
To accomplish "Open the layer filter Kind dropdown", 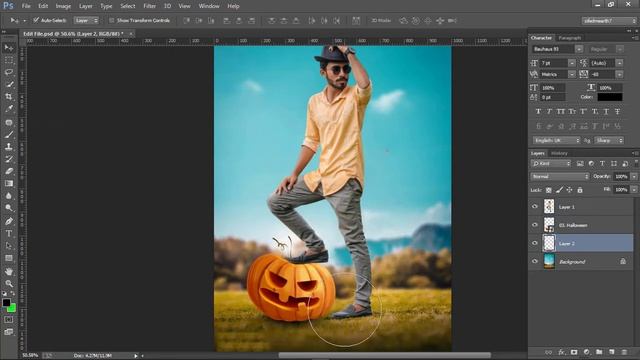I will 551,163.
